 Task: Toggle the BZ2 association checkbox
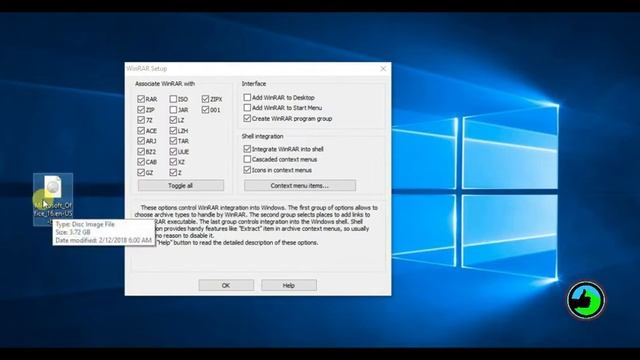tap(141, 151)
